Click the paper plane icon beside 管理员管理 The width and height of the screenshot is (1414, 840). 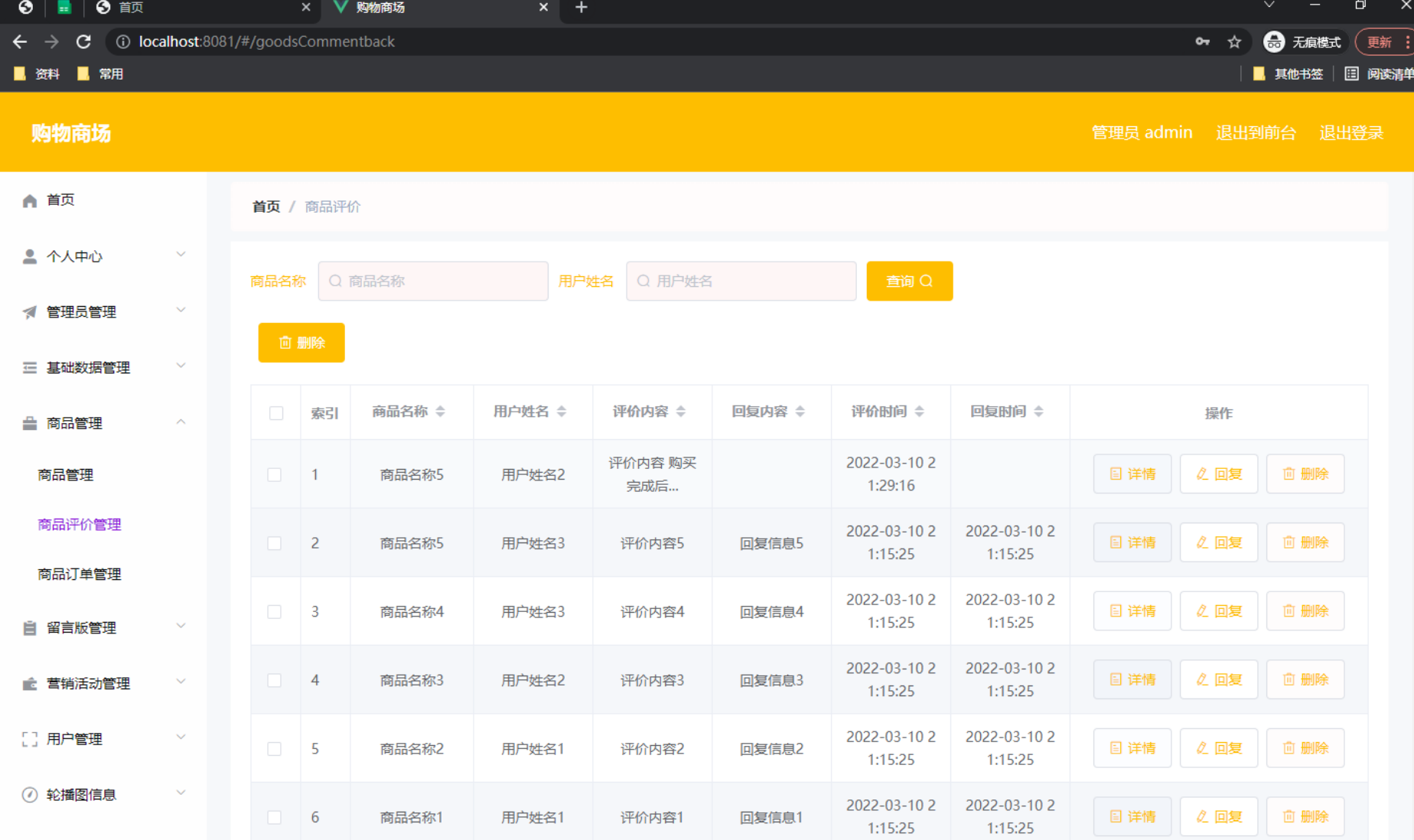[30, 312]
